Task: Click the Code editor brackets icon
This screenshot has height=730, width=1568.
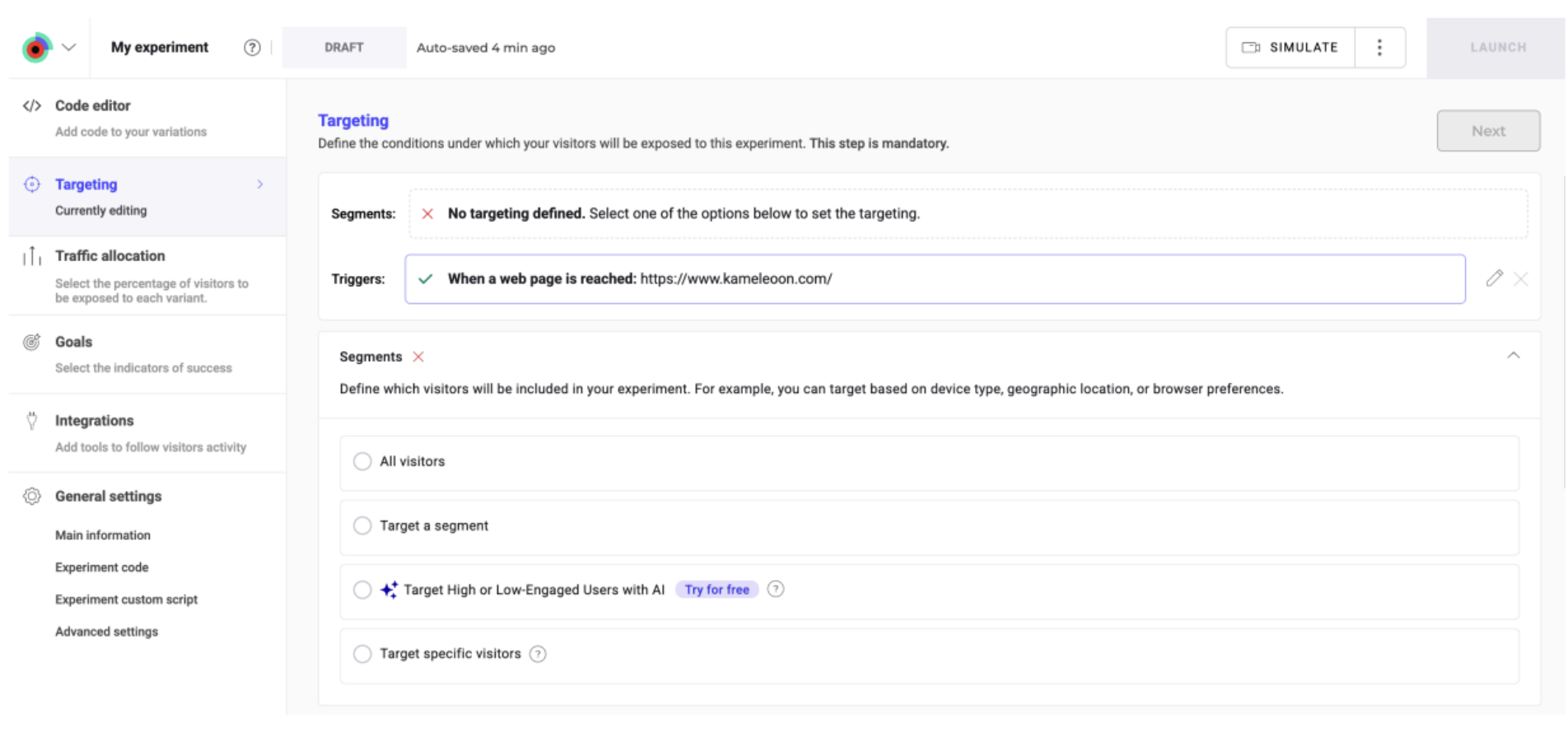Action: (x=32, y=105)
